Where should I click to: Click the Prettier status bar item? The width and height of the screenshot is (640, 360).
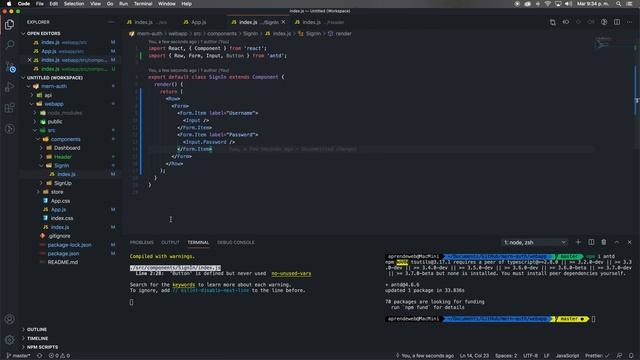tap(597, 356)
